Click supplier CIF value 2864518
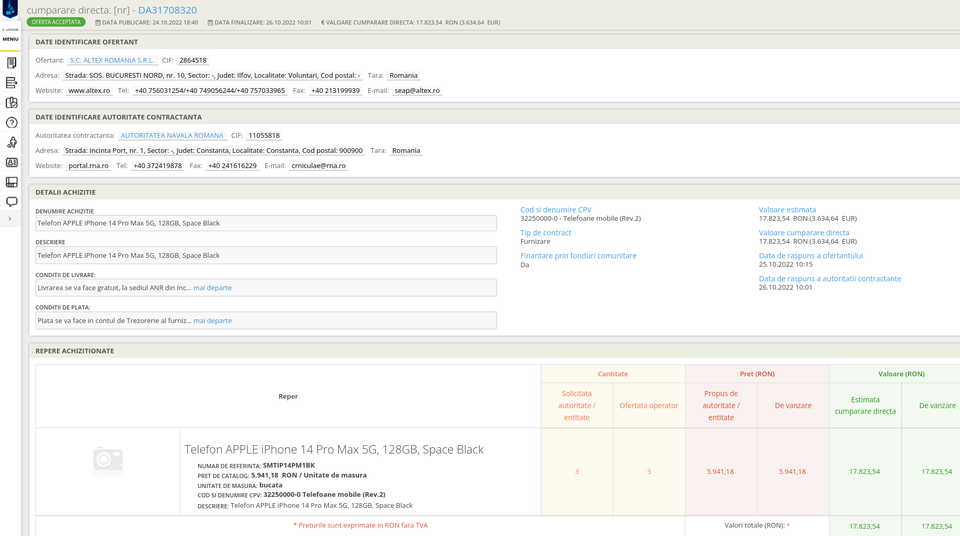 click(193, 61)
